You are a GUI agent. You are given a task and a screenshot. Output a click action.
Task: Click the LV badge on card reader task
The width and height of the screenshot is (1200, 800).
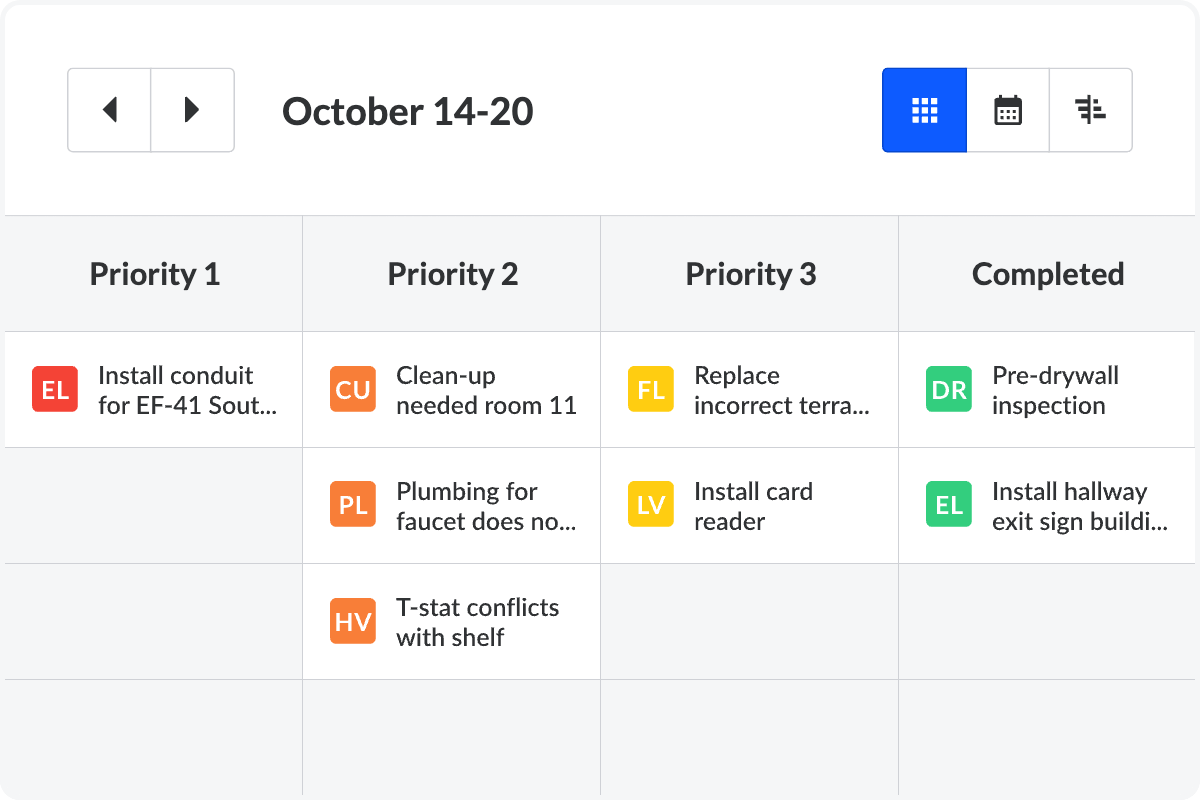[650, 505]
